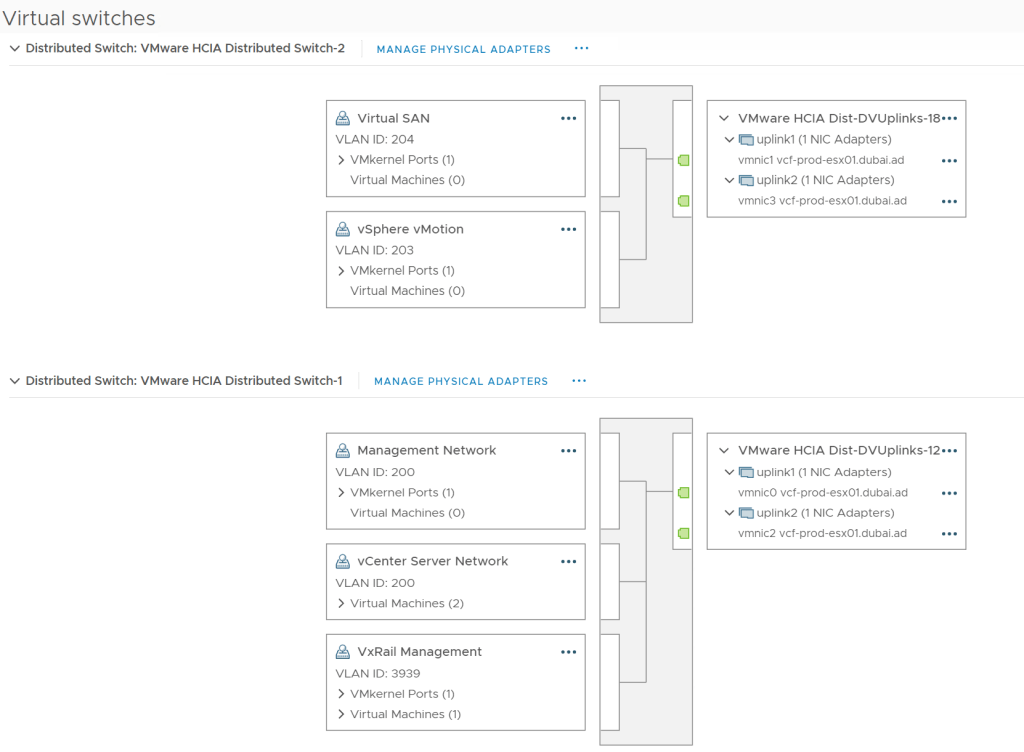The image size is (1024, 752).
Task: Open the ellipsis menu for vmnic1 adapter
Action: click(x=949, y=160)
